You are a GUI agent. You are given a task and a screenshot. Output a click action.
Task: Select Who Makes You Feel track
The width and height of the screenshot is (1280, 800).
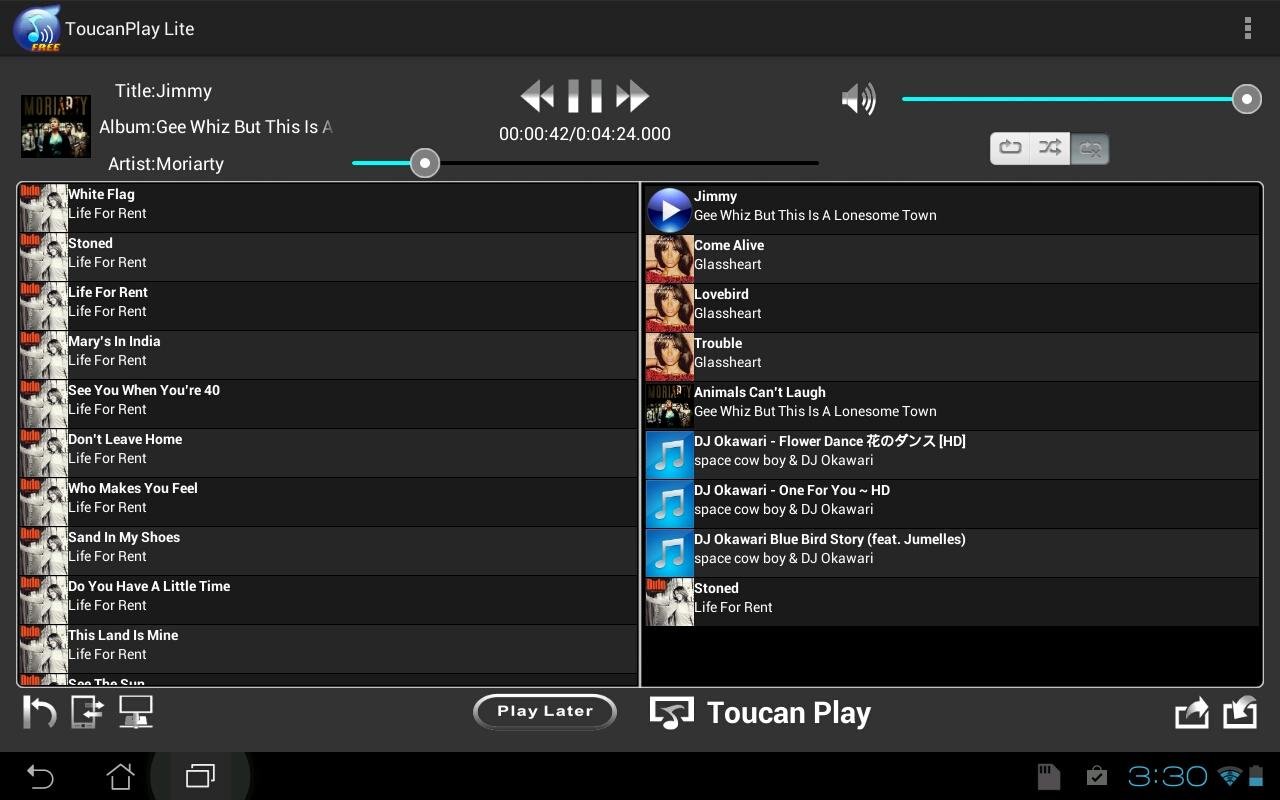pos(328,502)
